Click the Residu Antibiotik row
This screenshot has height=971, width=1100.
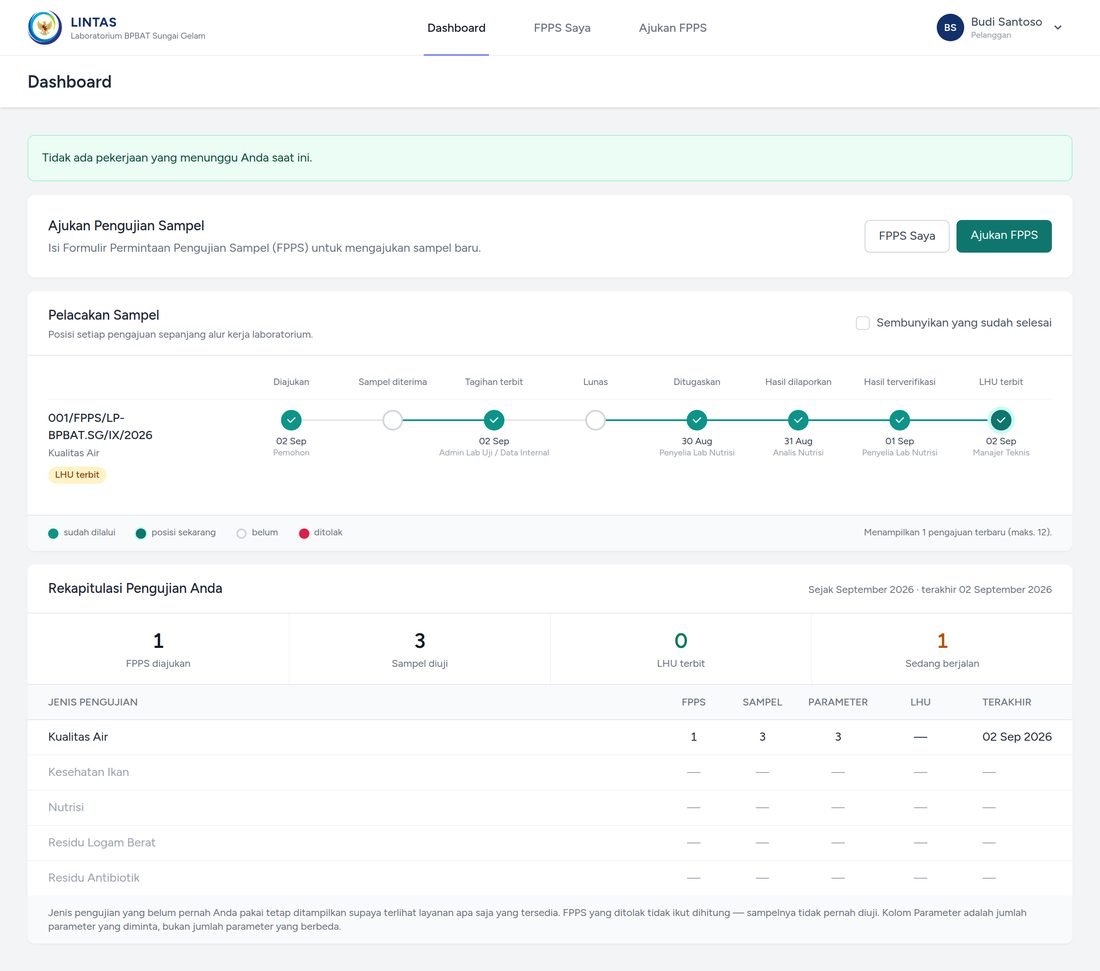(x=550, y=878)
